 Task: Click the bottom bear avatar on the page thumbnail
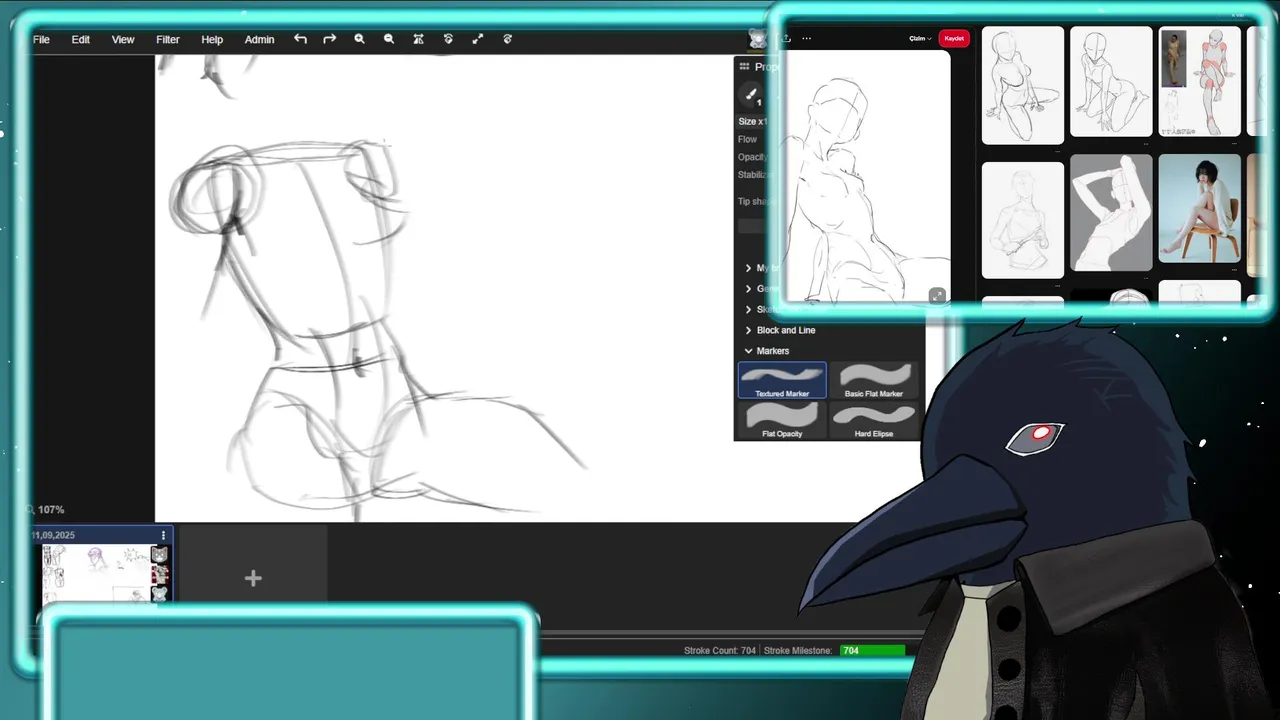click(160, 594)
